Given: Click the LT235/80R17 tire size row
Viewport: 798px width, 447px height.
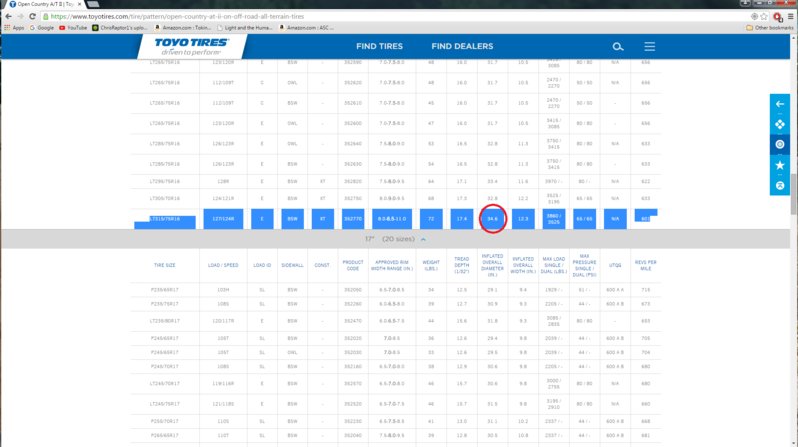Looking at the screenshot, I should tap(396, 321).
